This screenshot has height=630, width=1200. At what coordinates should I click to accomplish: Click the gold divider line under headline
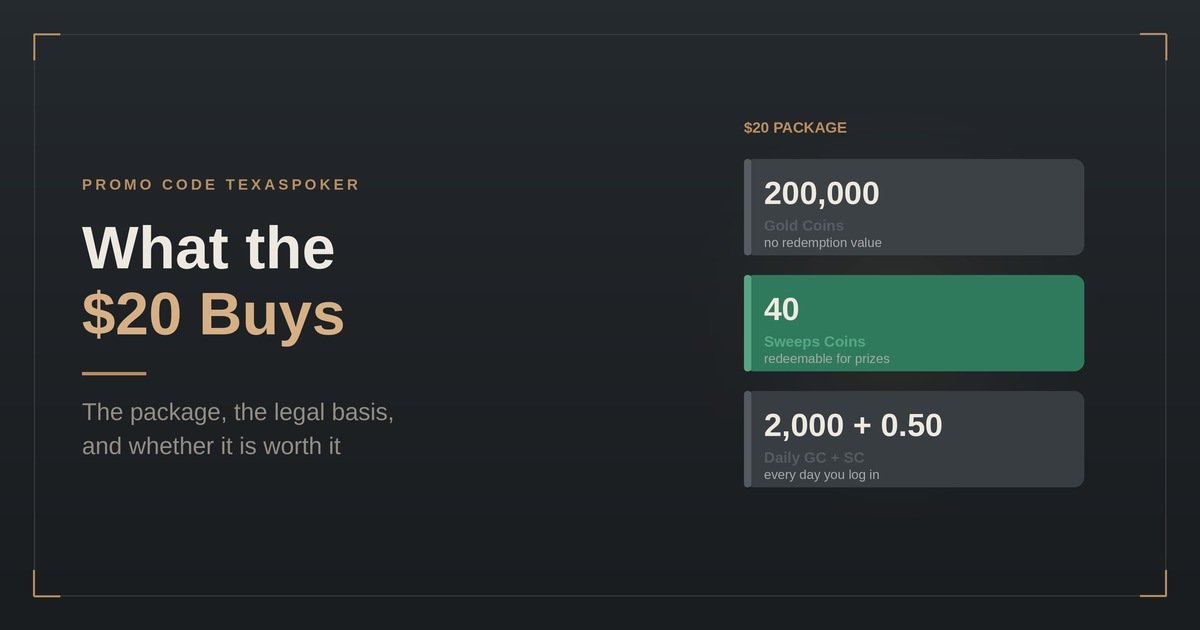pos(114,374)
